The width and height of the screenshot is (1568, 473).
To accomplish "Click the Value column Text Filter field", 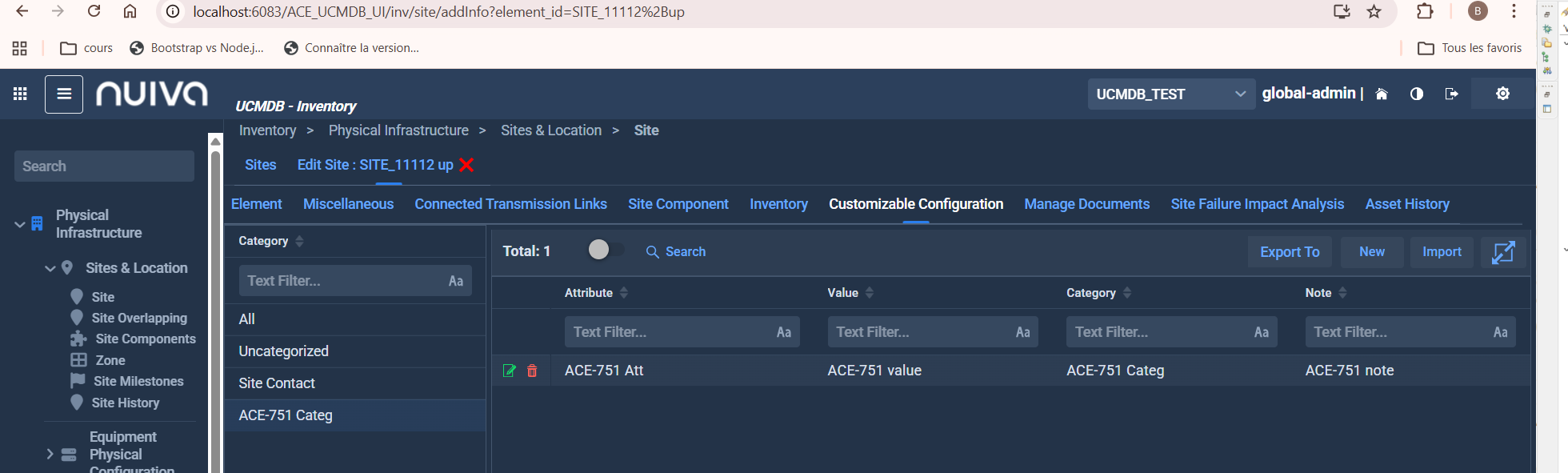I will point(920,332).
